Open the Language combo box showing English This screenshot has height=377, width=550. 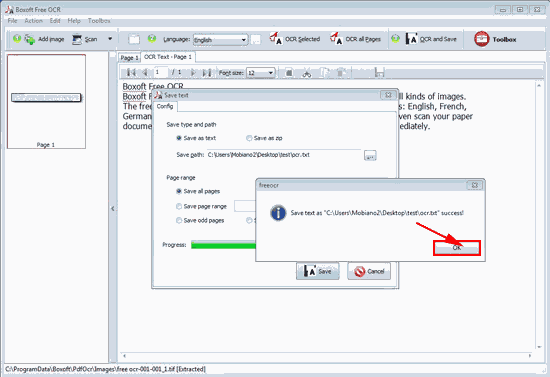[x=220, y=40]
